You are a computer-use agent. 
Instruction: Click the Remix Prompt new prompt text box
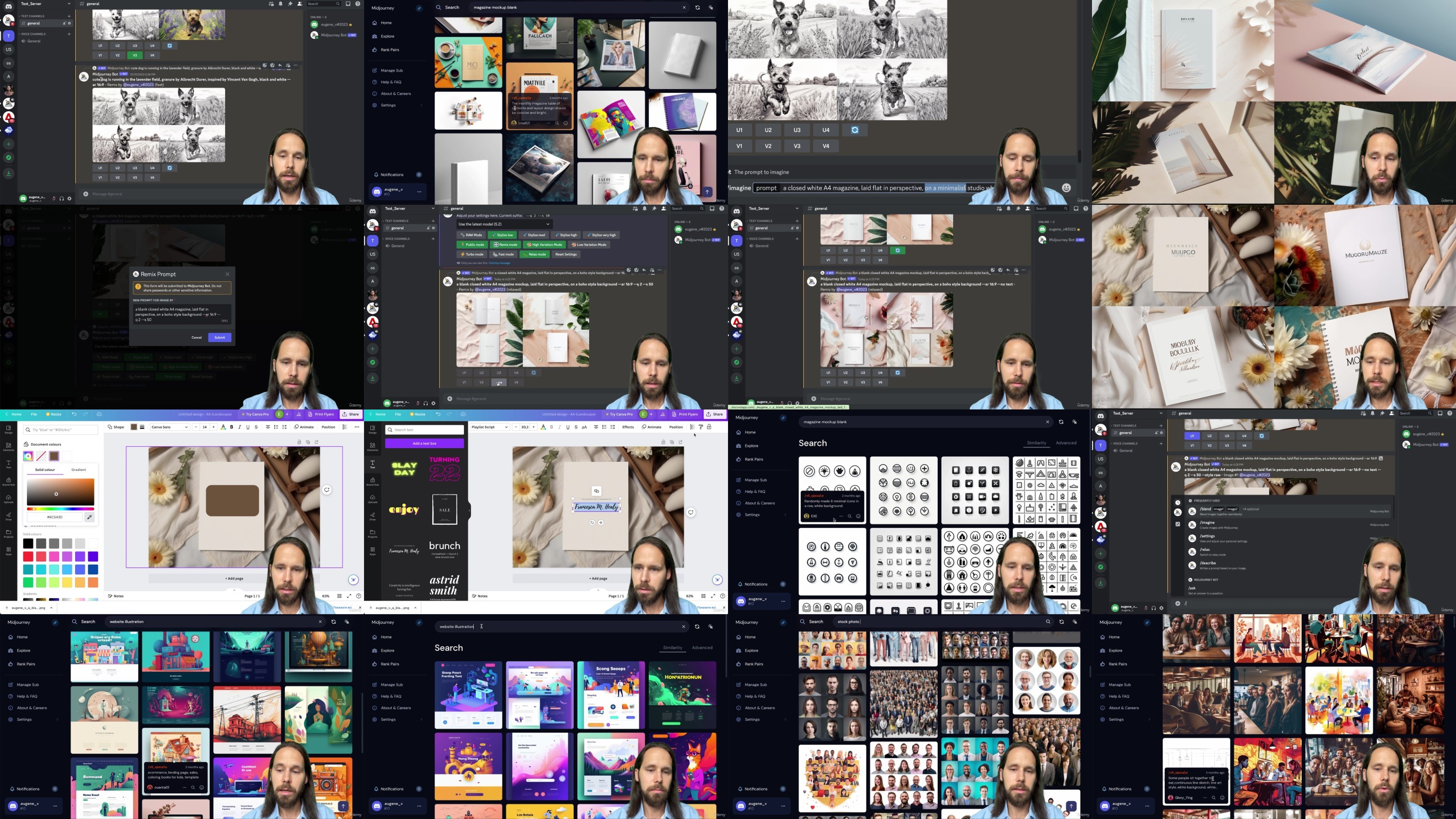coord(182,314)
